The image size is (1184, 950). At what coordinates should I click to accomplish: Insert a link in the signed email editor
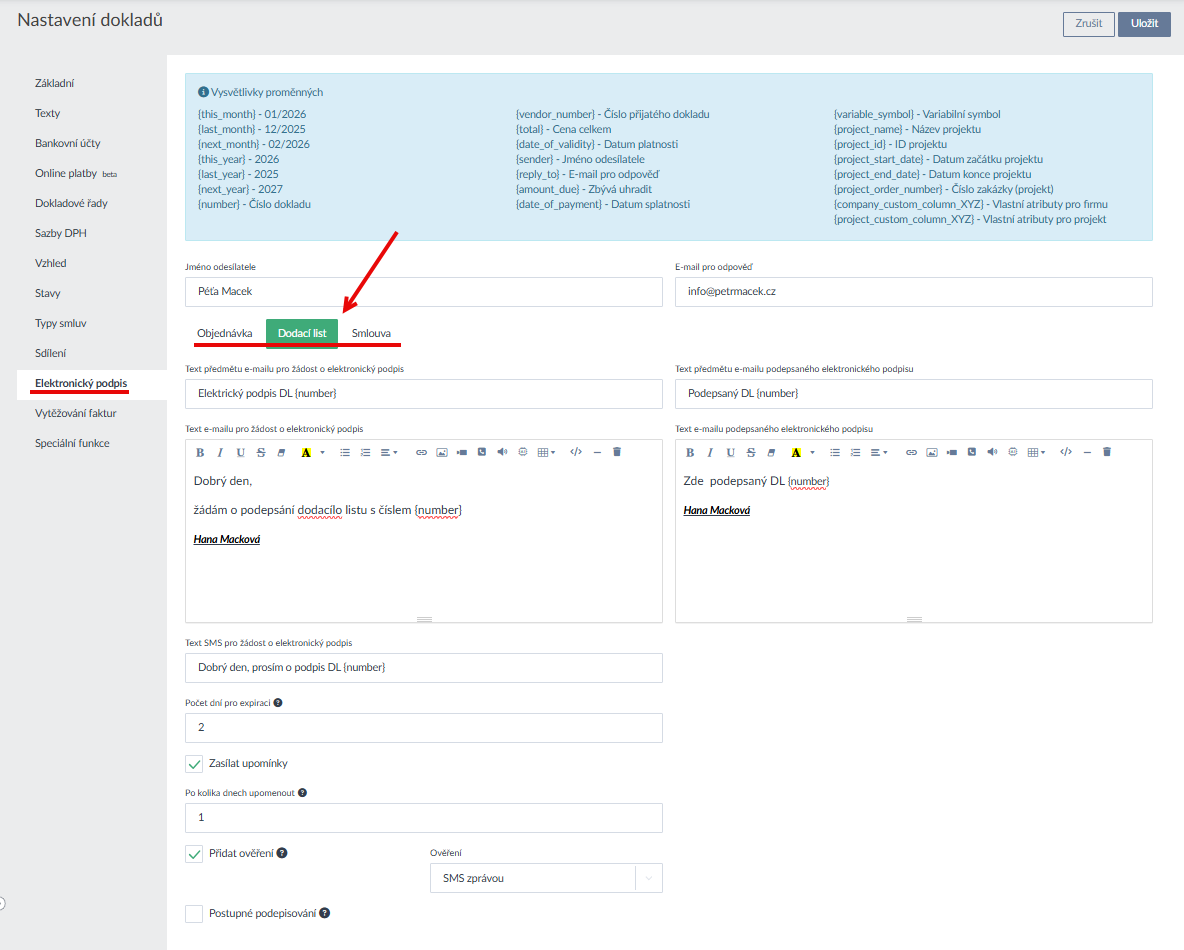(911, 452)
